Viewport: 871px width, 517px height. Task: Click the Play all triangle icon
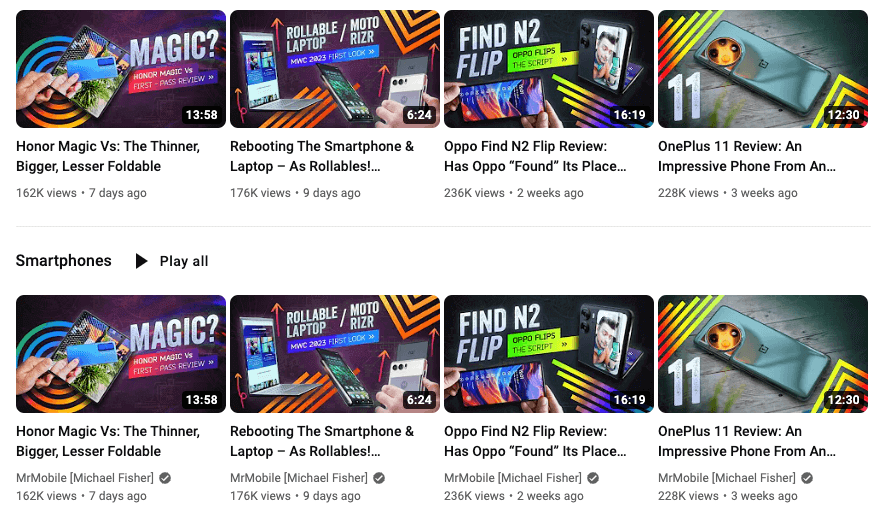pyautogui.click(x=142, y=261)
